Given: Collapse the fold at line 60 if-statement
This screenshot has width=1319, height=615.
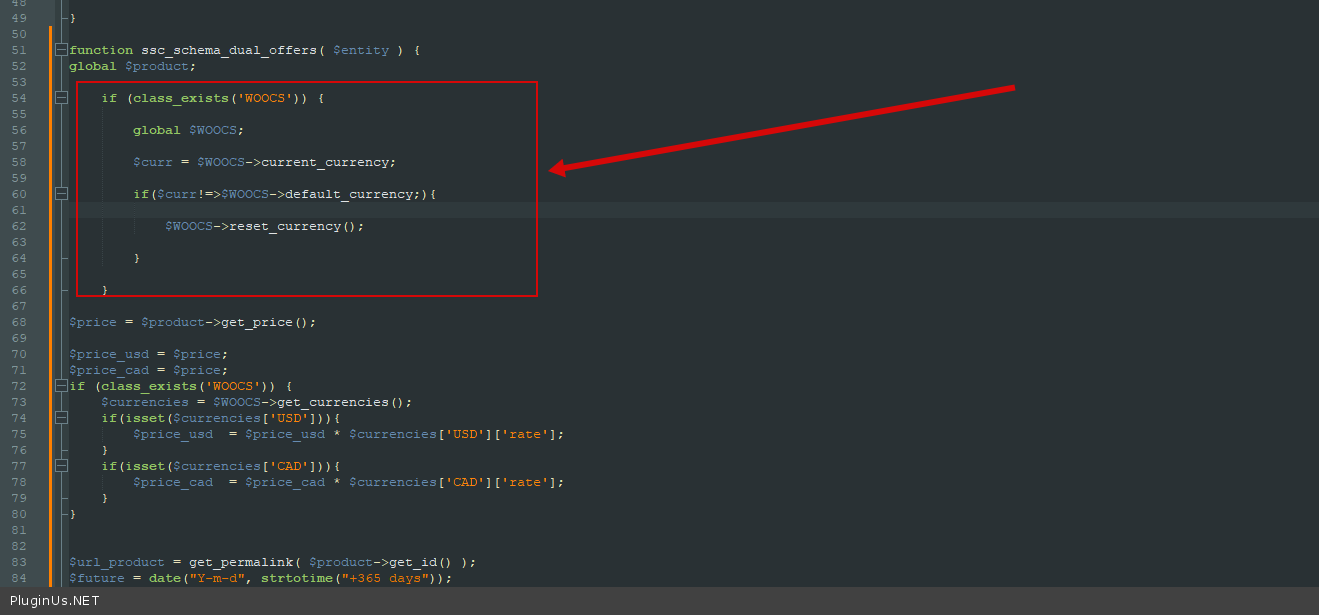Looking at the screenshot, I should click(x=61, y=194).
